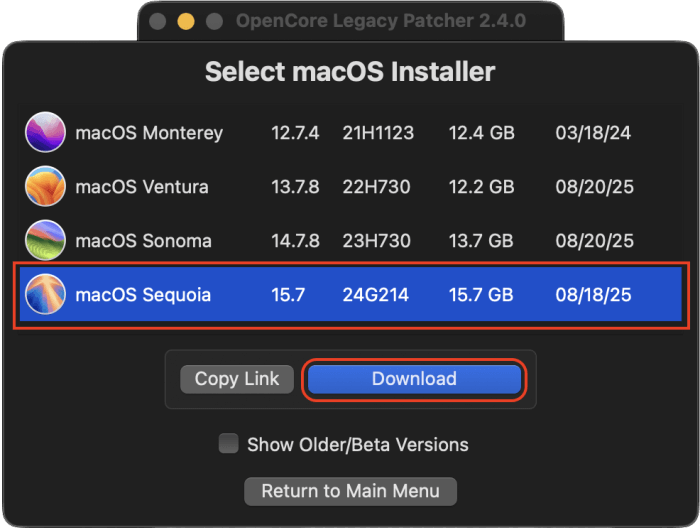The height and width of the screenshot is (530, 700).
Task: Enable Show Older/Beta Versions checkbox
Action: coord(229,443)
